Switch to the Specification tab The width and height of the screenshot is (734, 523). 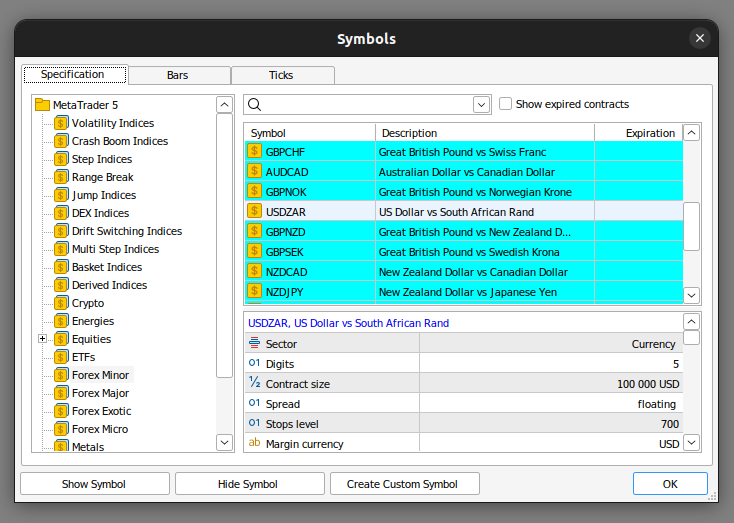(x=75, y=74)
